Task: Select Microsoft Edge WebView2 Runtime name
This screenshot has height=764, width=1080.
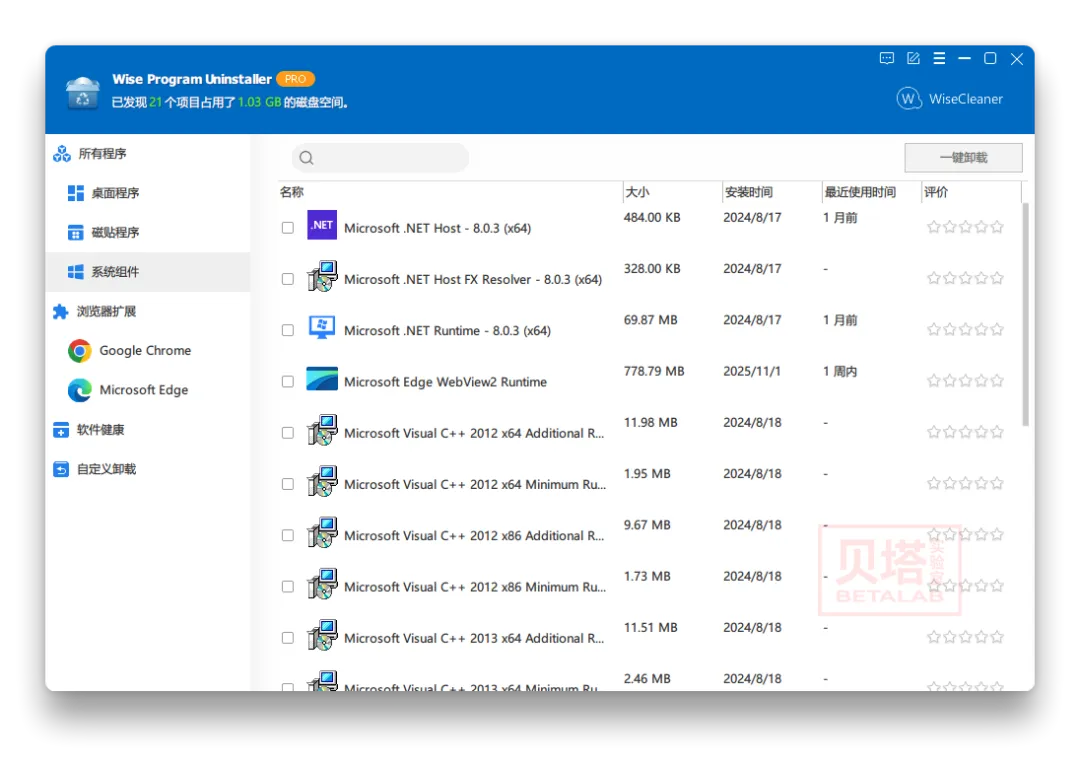Action: (445, 382)
